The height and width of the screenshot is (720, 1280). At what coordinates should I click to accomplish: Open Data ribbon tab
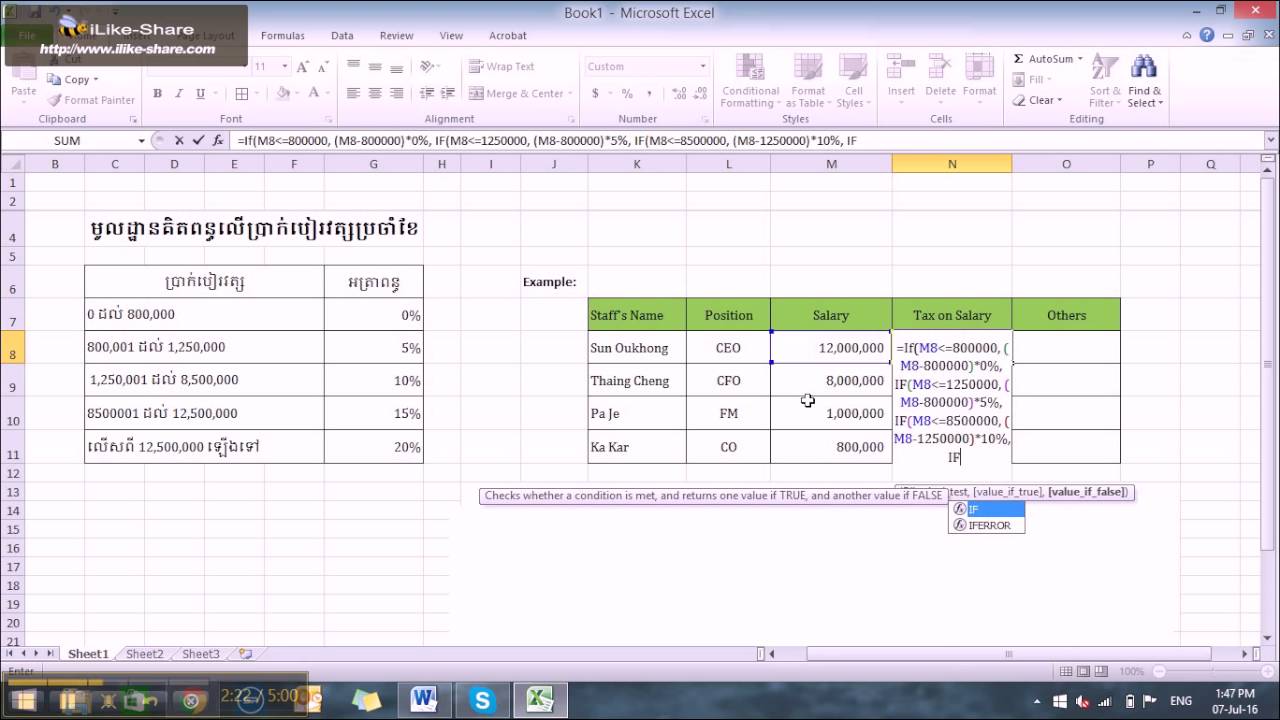pos(342,35)
